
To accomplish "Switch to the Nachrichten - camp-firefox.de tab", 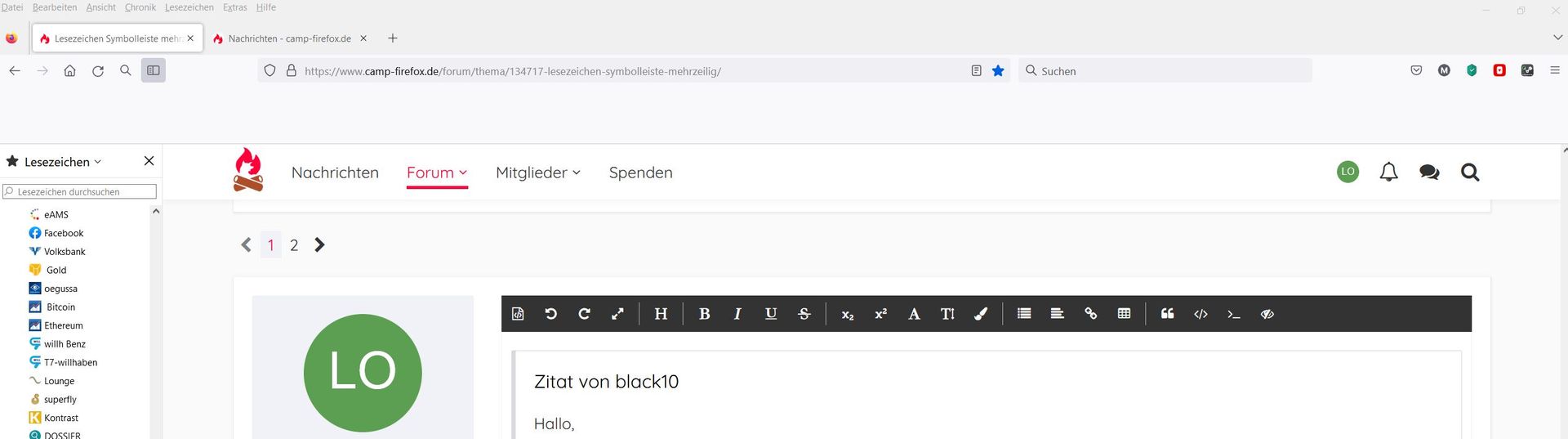I will (x=289, y=38).
